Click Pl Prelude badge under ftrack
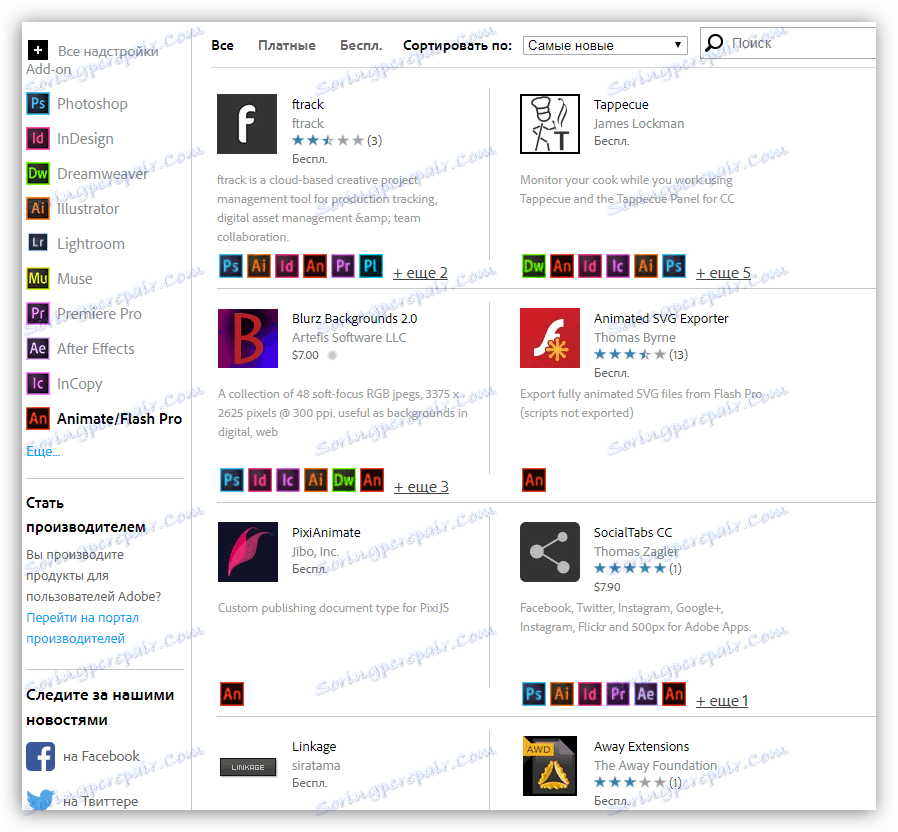 coord(371,266)
